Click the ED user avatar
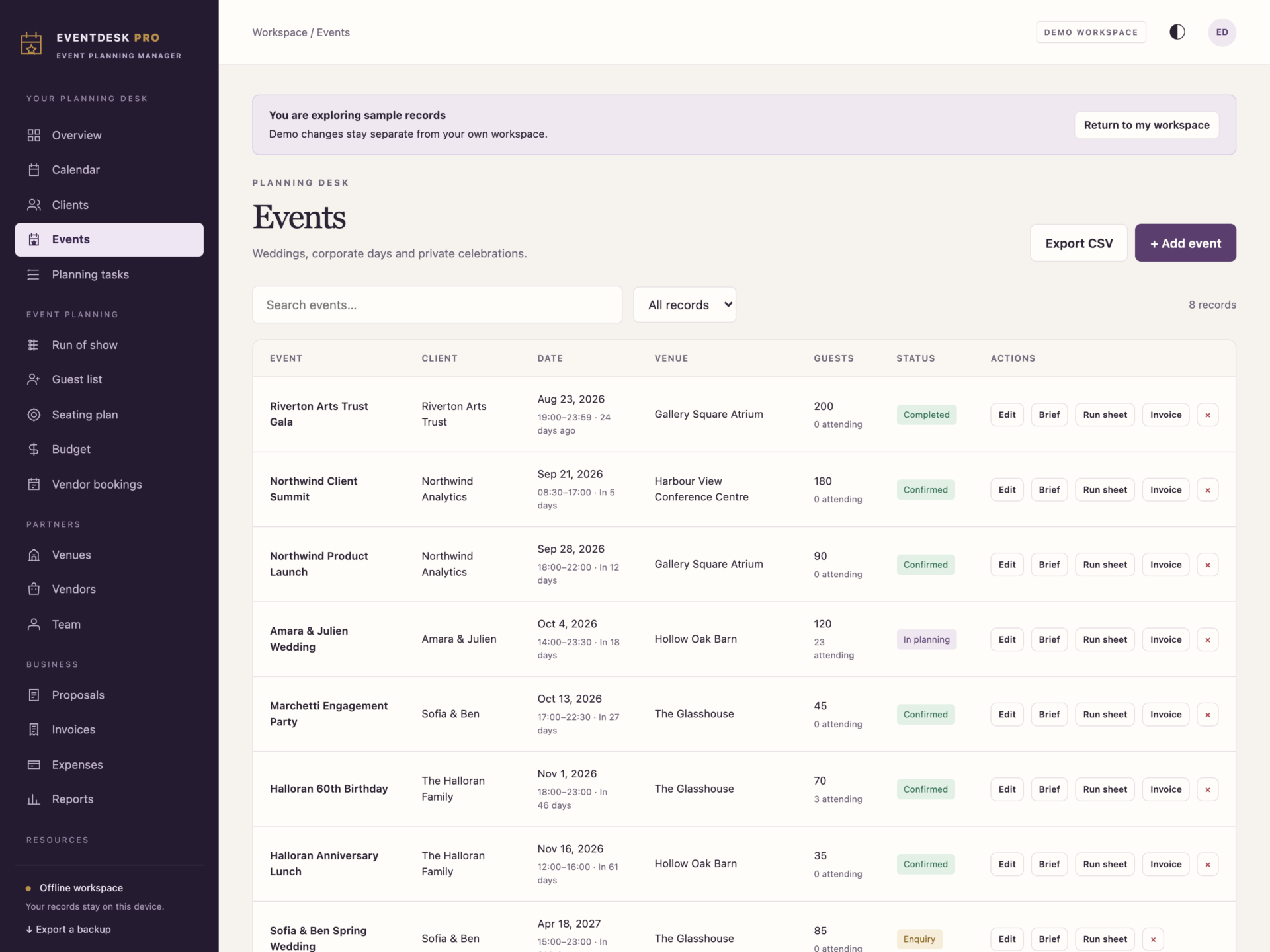 point(1222,32)
